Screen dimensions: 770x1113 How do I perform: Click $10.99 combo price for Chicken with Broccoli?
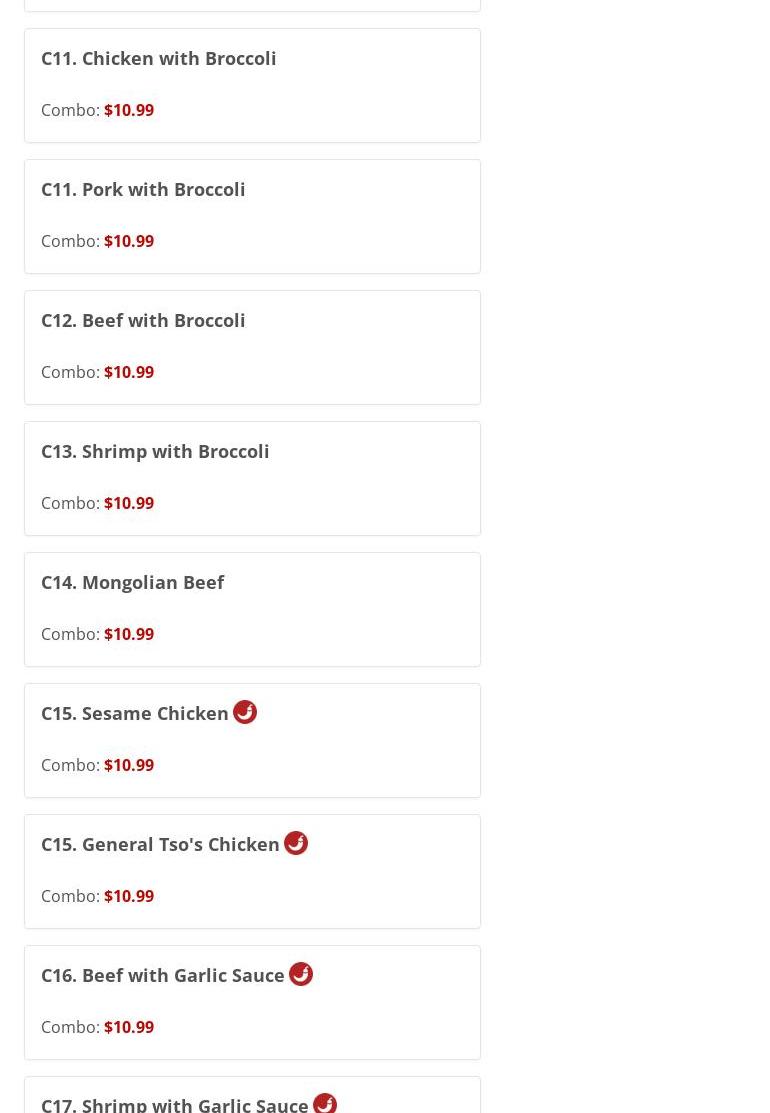(129, 110)
